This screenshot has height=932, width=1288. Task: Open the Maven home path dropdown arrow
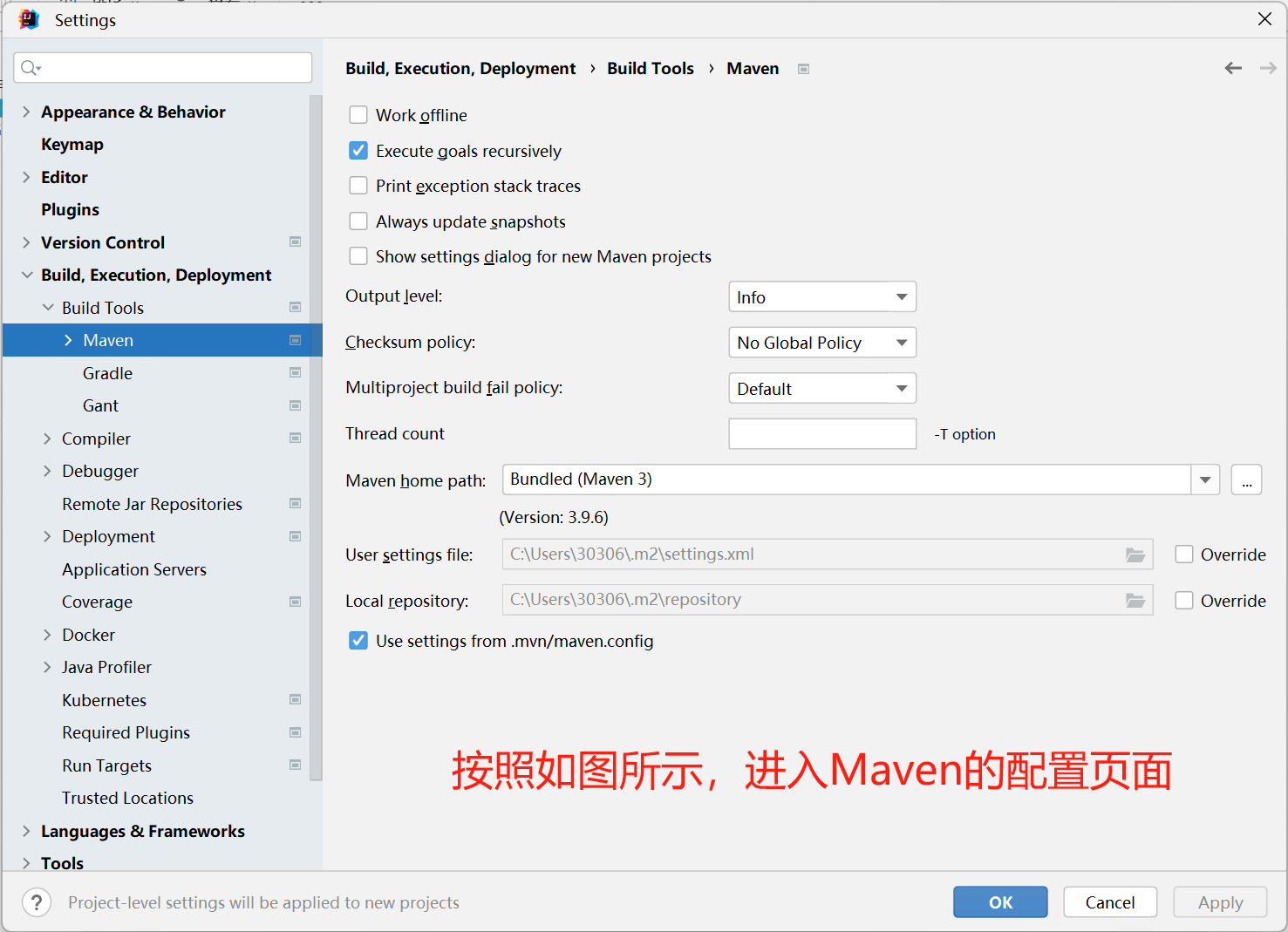tap(1205, 480)
